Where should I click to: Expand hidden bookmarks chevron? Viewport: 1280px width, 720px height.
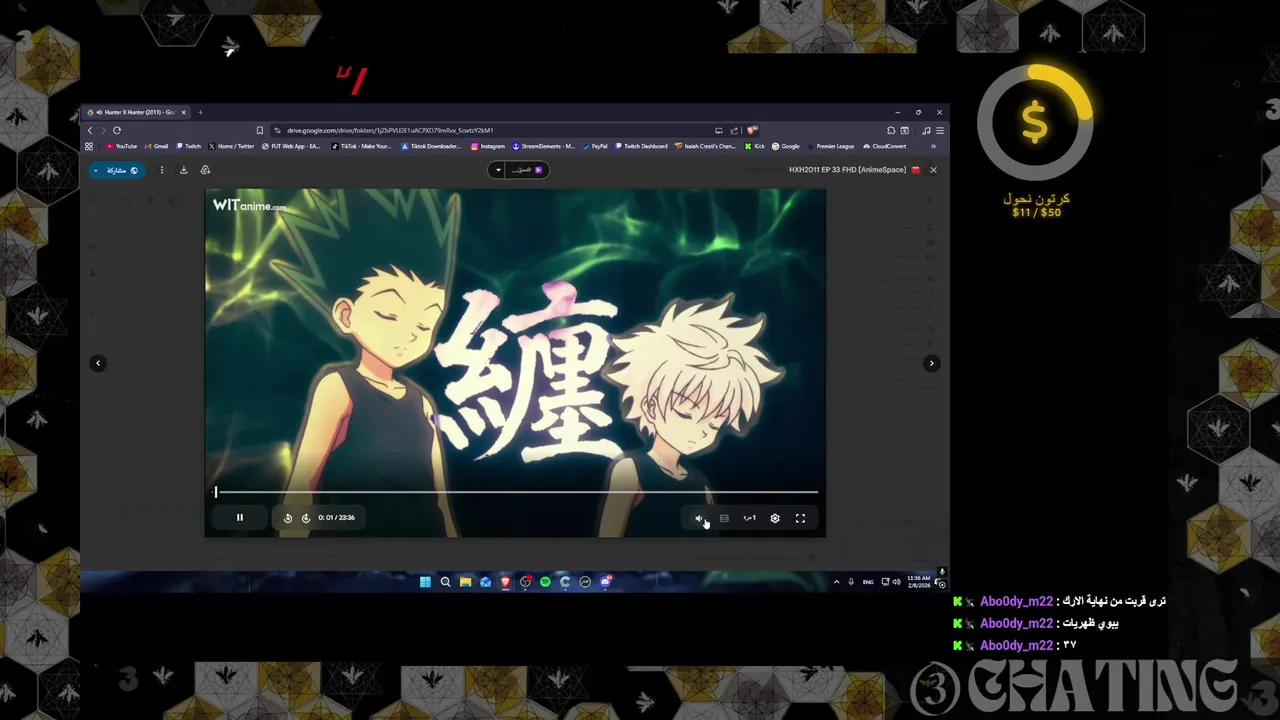pyautogui.click(x=933, y=146)
